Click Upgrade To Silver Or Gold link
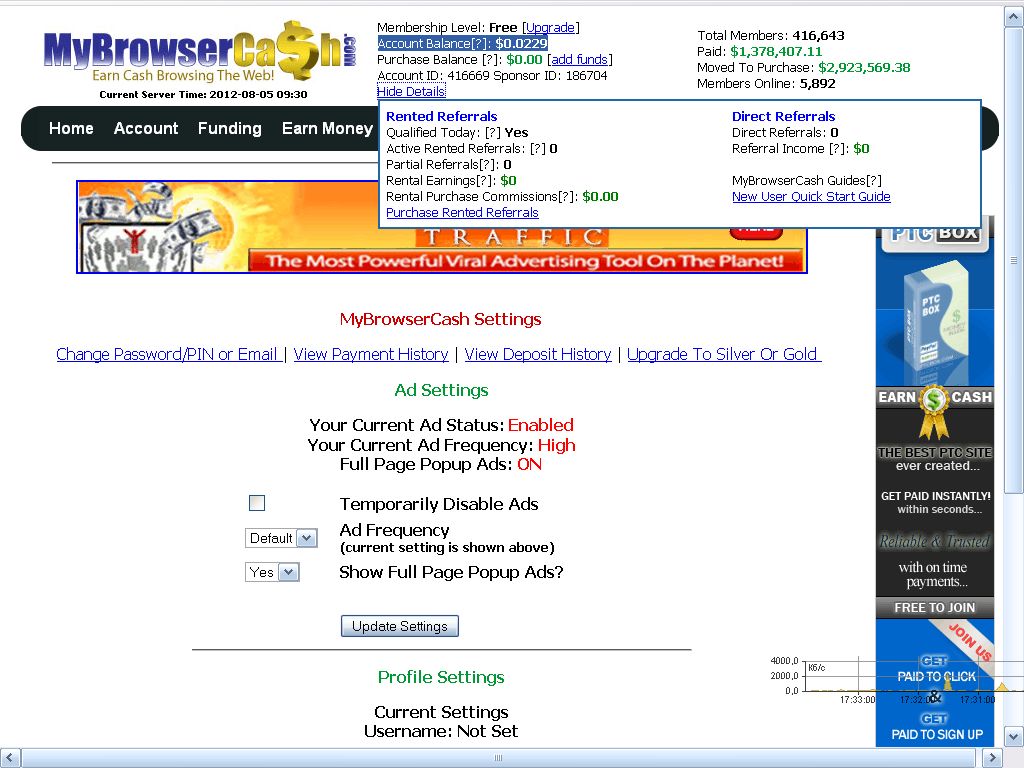This screenshot has height=768, width=1024. click(x=724, y=354)
